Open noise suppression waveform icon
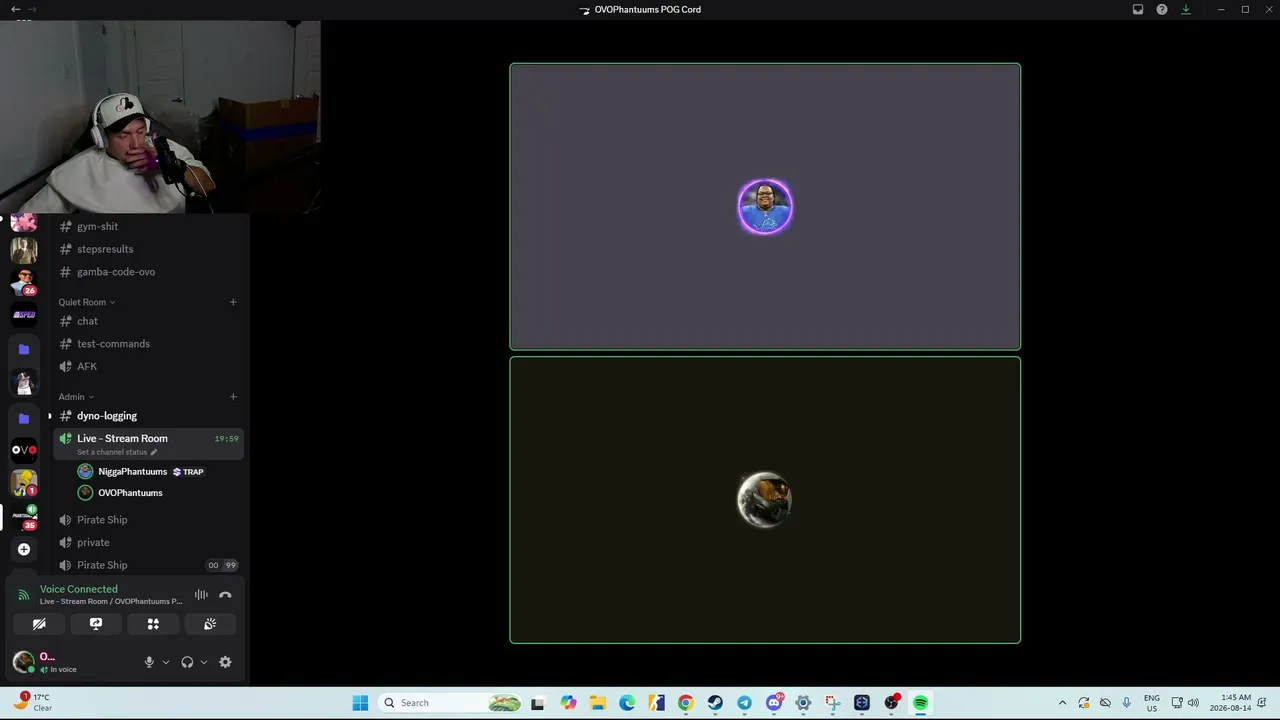 pyautogui.click(x=201, y=595)
